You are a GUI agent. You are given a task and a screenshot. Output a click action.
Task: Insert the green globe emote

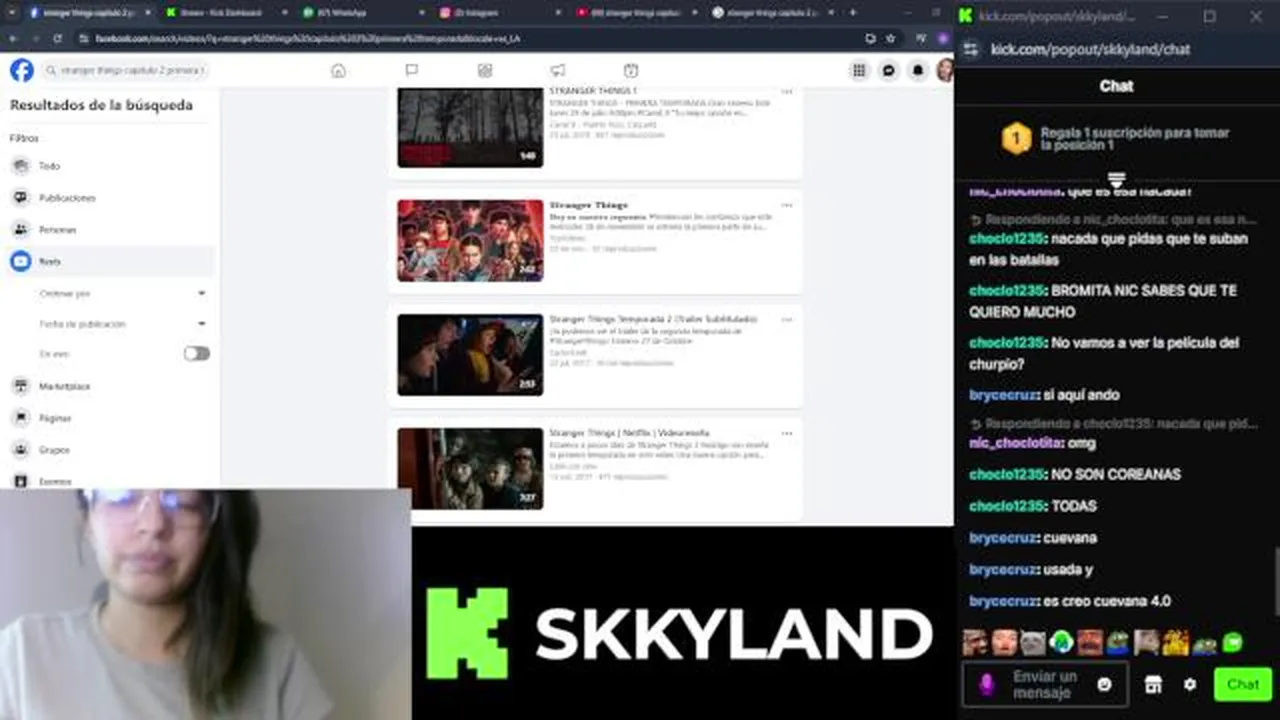click(1061, 642)
